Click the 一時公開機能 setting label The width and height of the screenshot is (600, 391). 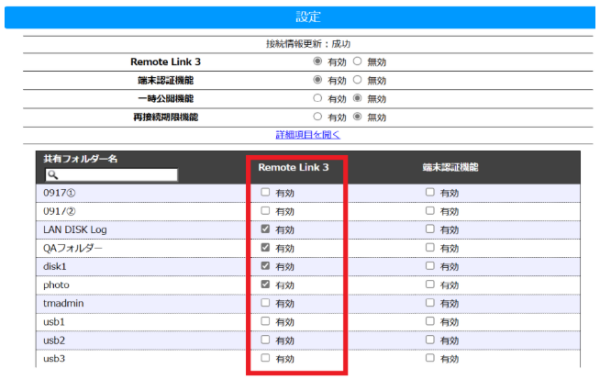166,99
